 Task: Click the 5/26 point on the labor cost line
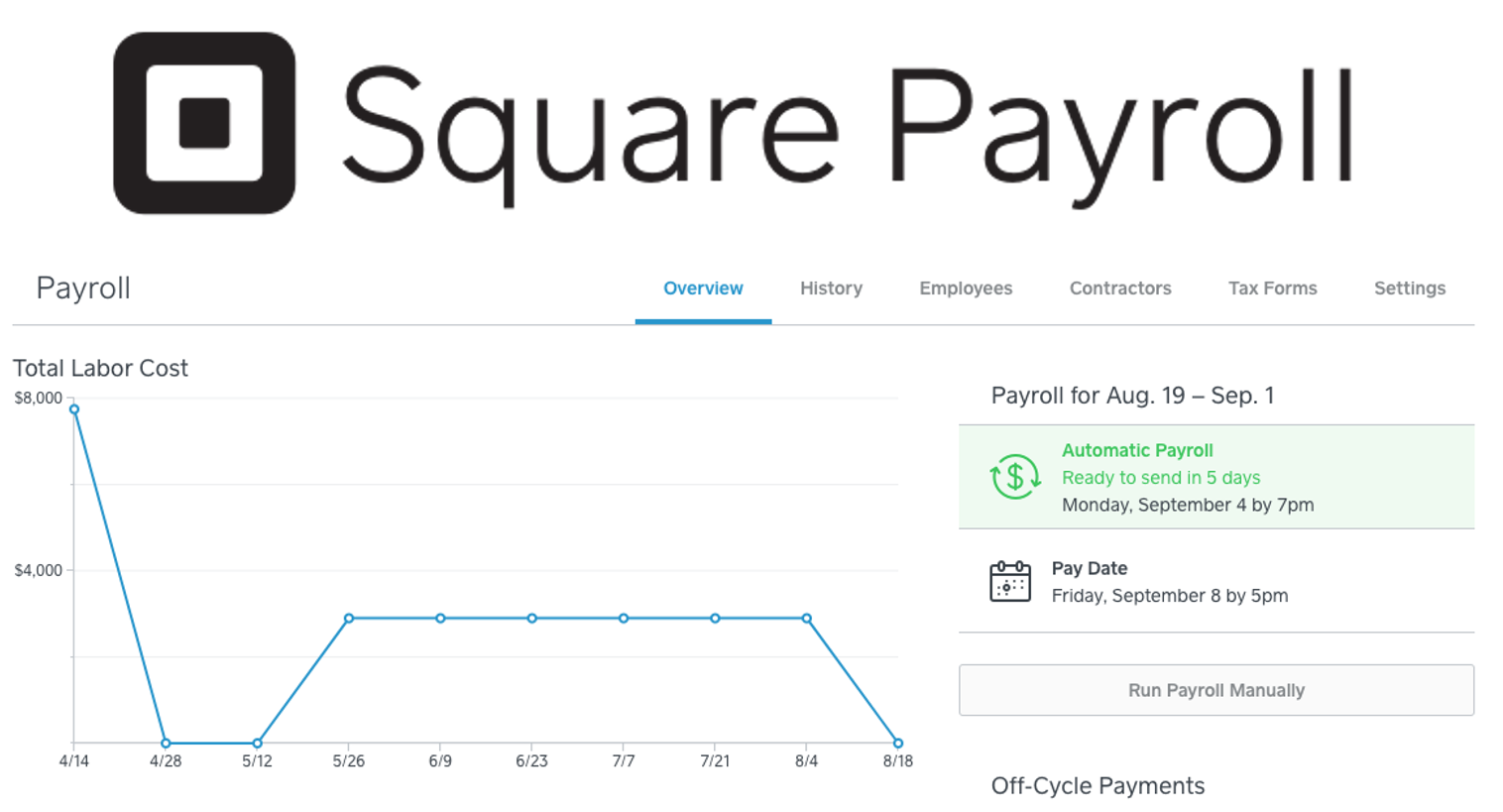point(348,618)
